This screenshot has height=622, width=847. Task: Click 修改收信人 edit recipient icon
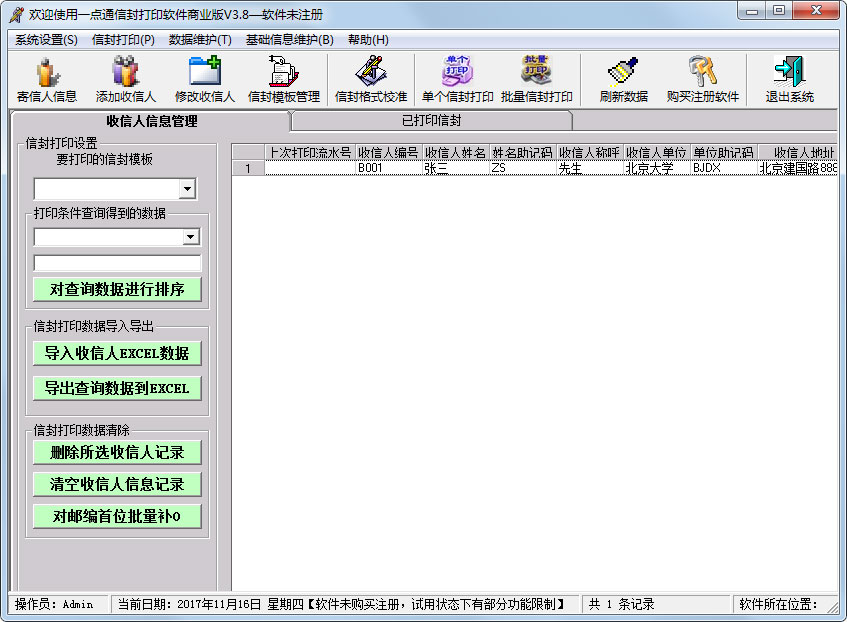pyautogui.click(x=204, y=79)
